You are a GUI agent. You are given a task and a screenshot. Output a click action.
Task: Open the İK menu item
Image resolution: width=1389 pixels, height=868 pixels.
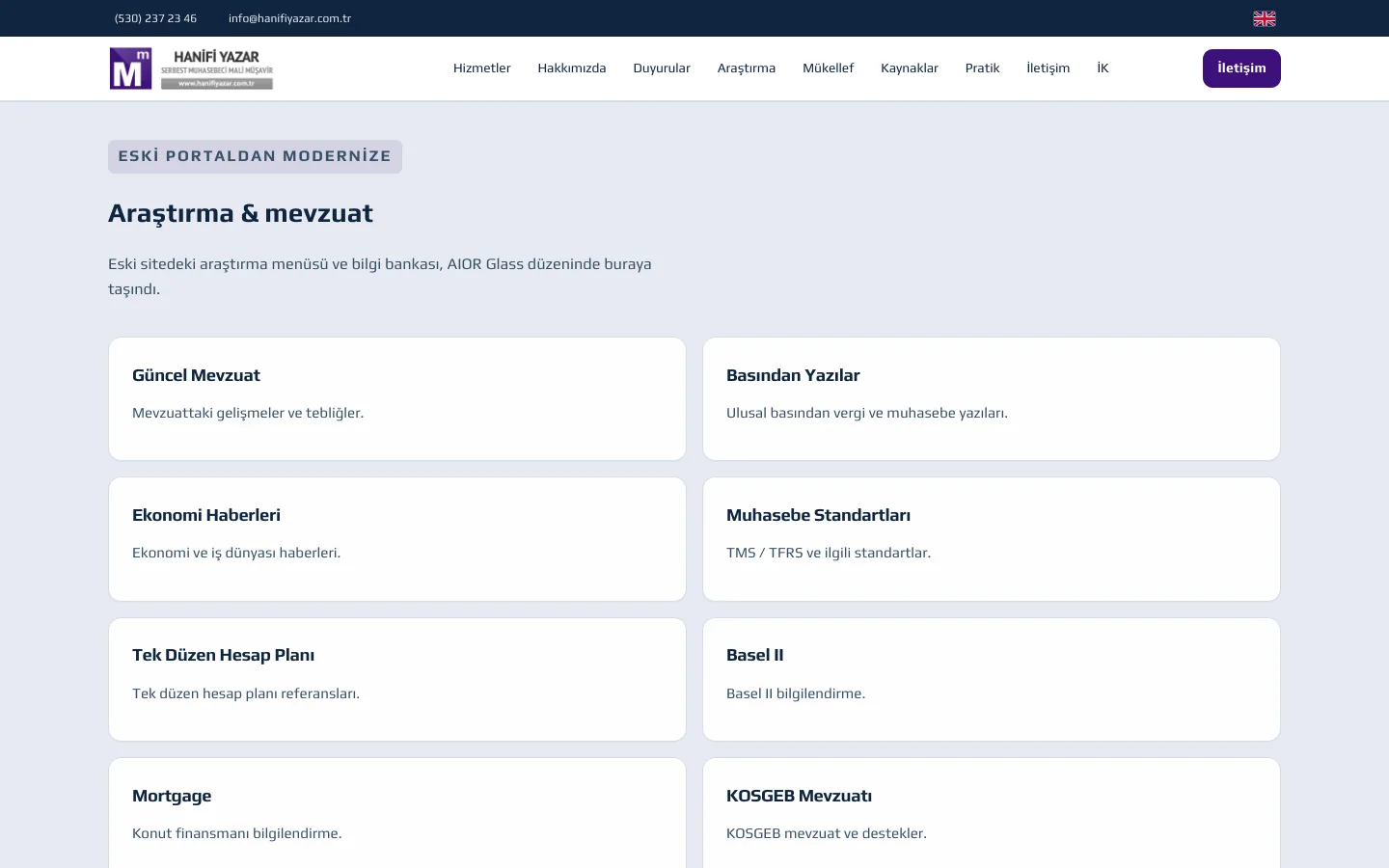click(x=1103, y=68)
